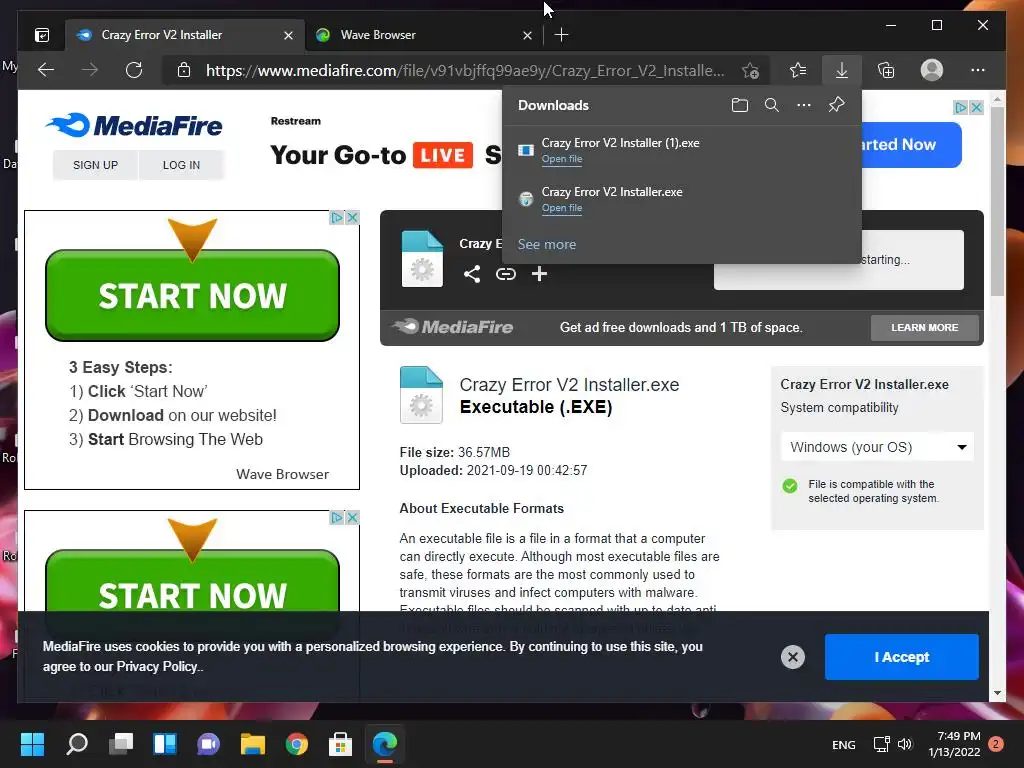Click the ENG language indicator
This screenshot has height=768, width=1024.
point(843,744)
